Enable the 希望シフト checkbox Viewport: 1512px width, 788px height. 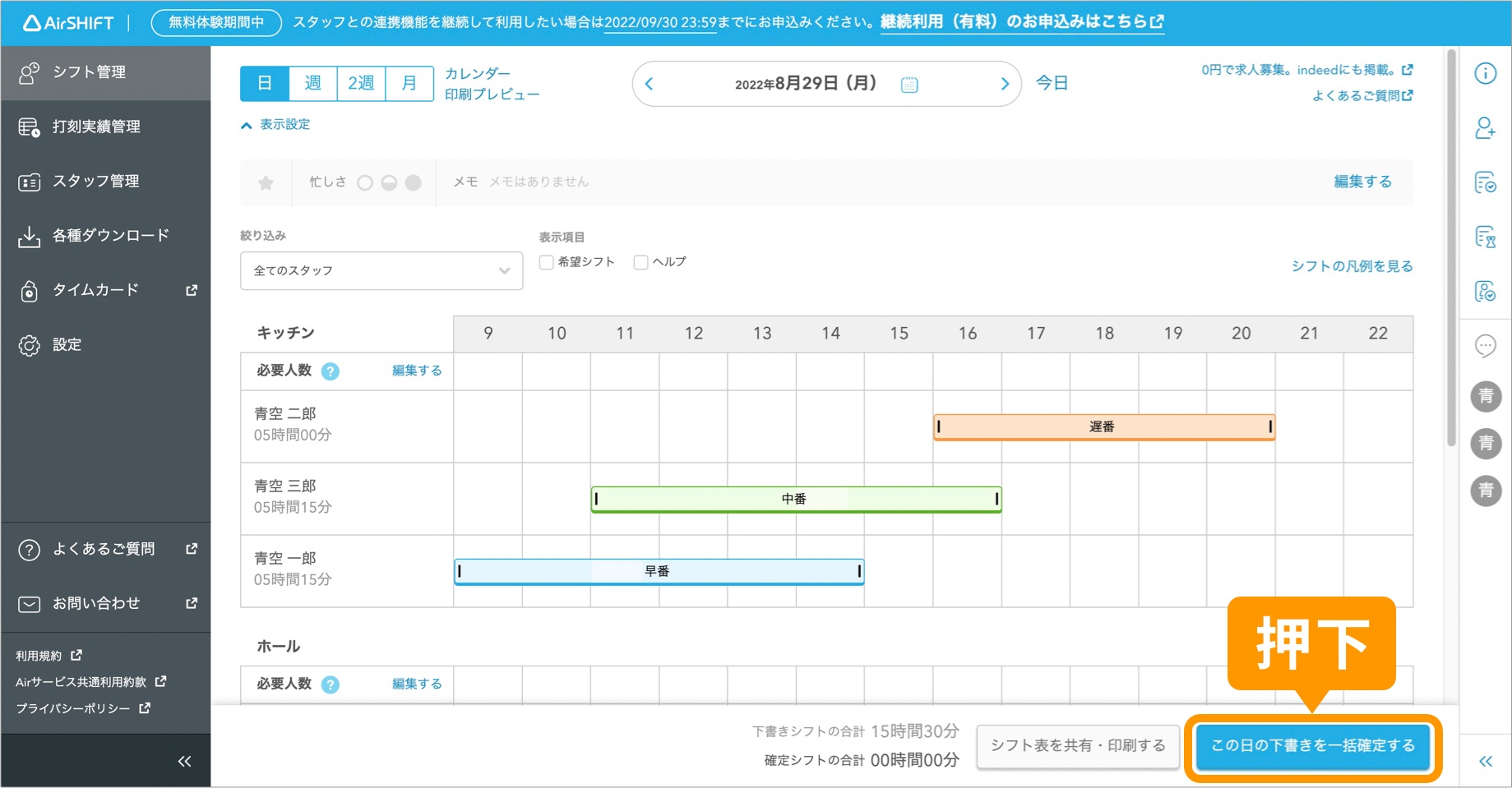546,262
